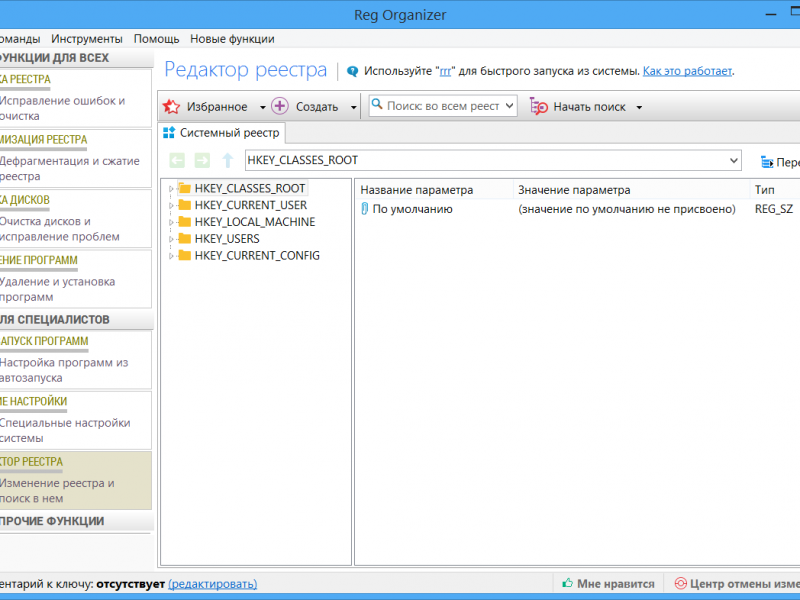This screenshot has height=600, width=800.
Task: Expand the HKEY_LOCAL_MACHINE tree node
Action: coord(171,222)
